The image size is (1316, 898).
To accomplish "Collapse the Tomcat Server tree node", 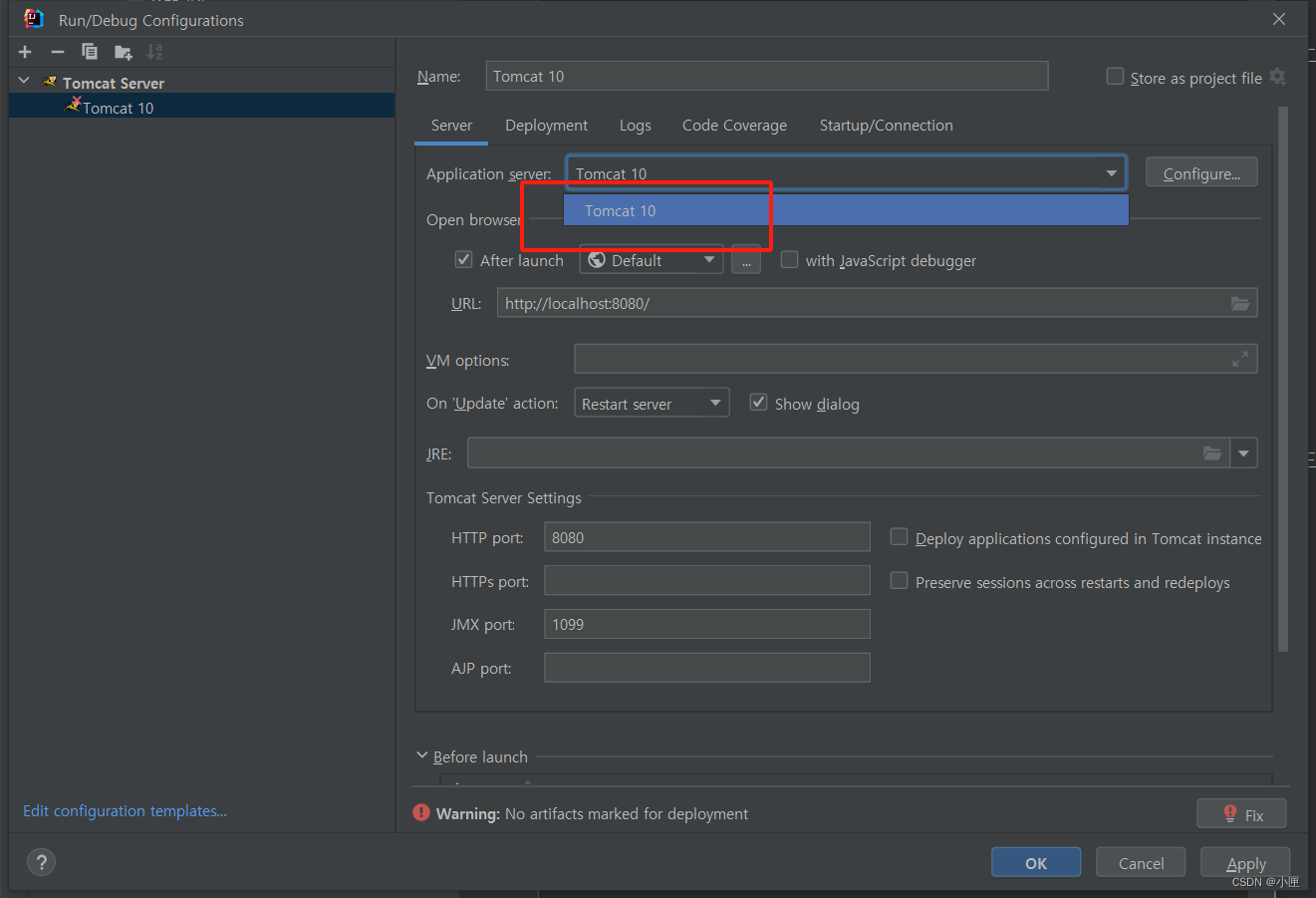I will 24,81.
